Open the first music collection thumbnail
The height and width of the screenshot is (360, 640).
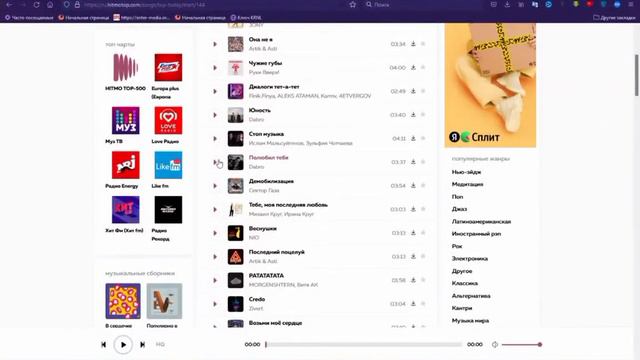click(123, 301)
